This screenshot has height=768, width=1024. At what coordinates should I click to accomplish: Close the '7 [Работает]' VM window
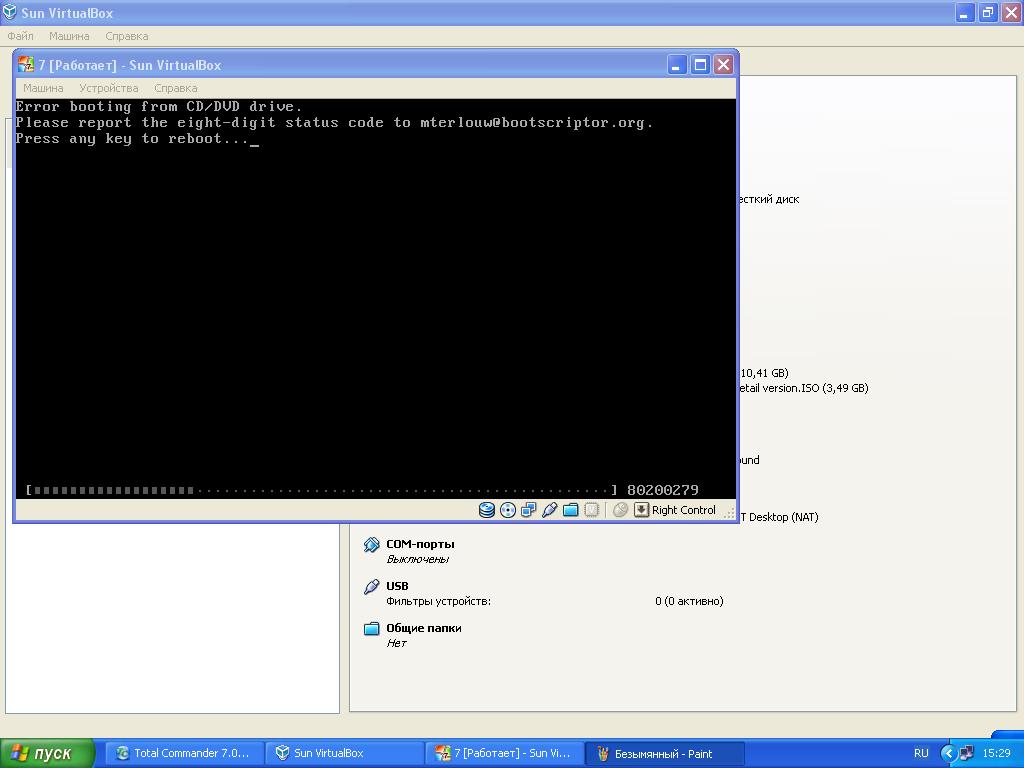724,65
